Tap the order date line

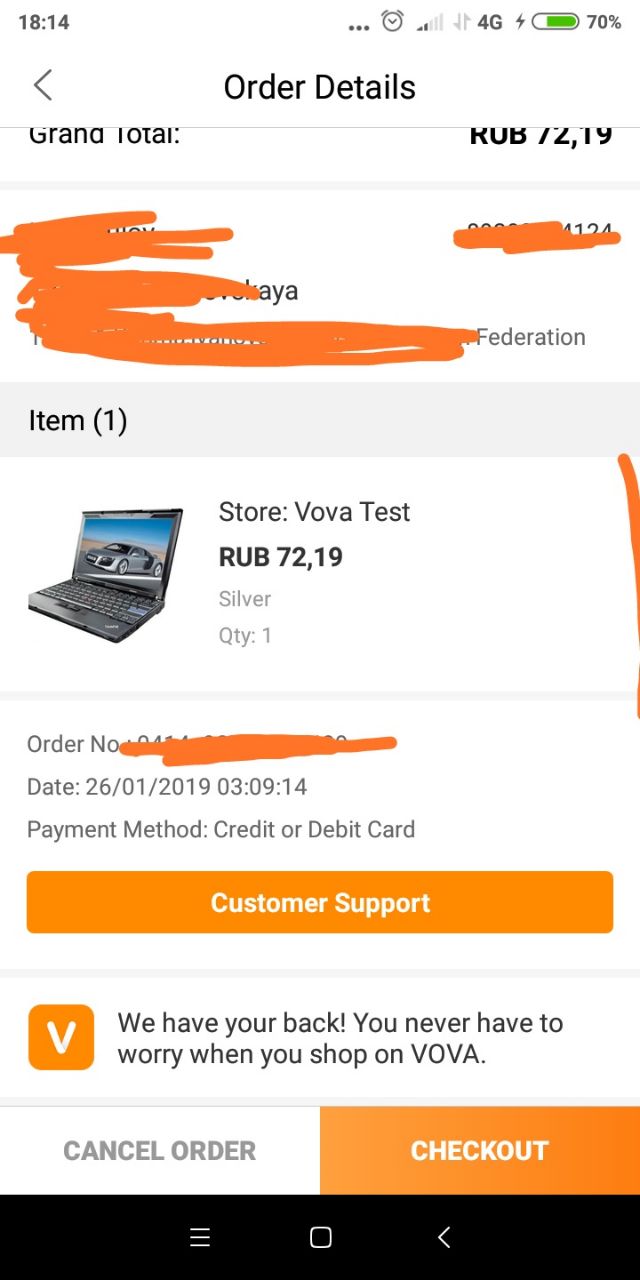point(167,787)
